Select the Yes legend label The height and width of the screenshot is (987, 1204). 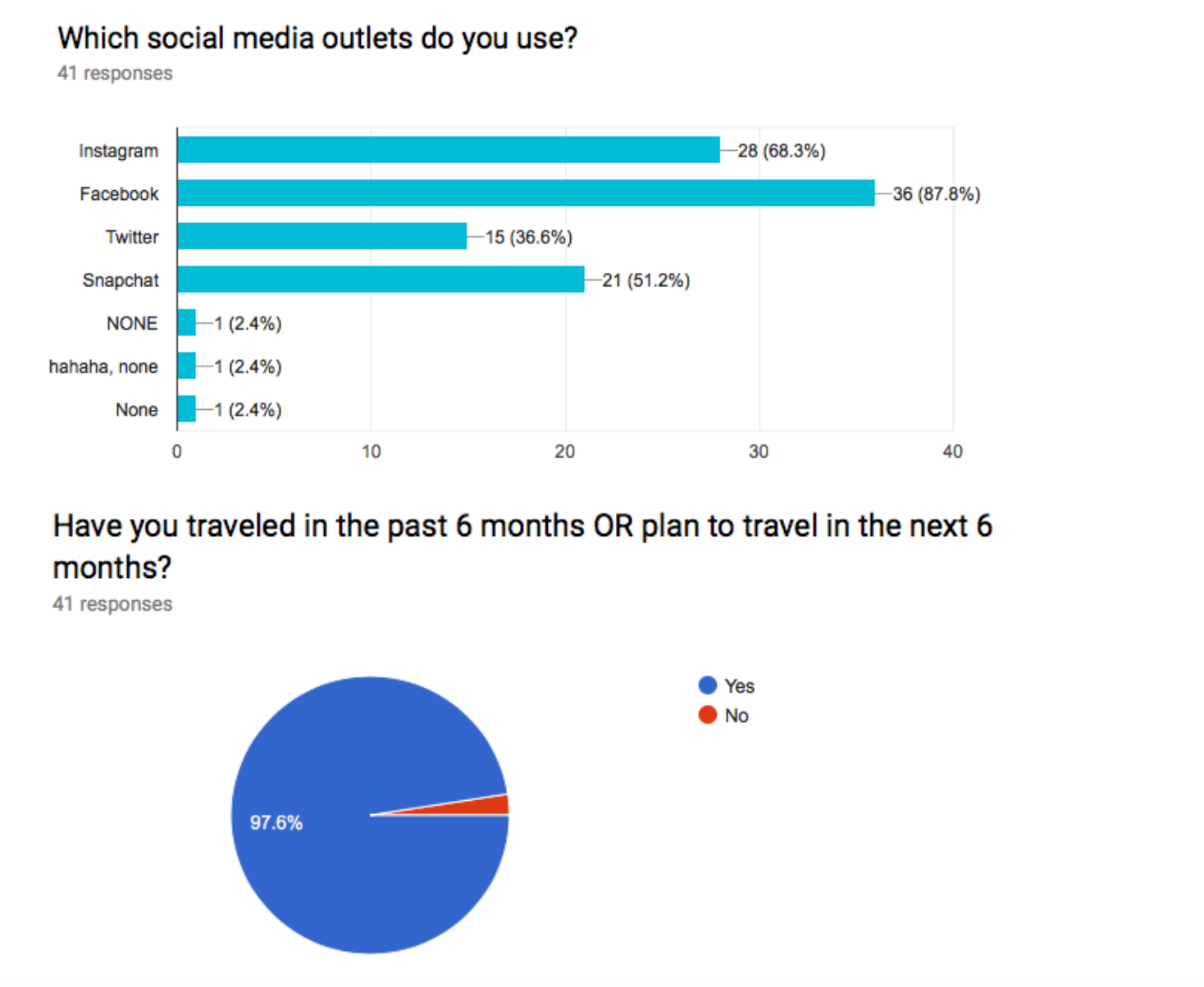(739, 686)
